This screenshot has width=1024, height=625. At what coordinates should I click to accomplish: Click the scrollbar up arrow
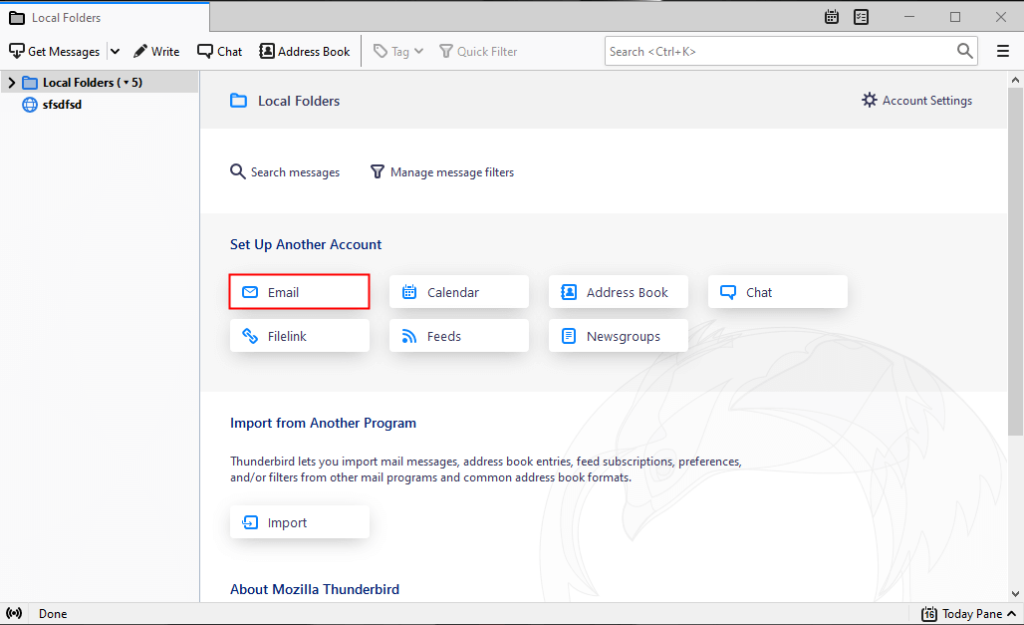pyautogui.click(x=1015, y=80)
